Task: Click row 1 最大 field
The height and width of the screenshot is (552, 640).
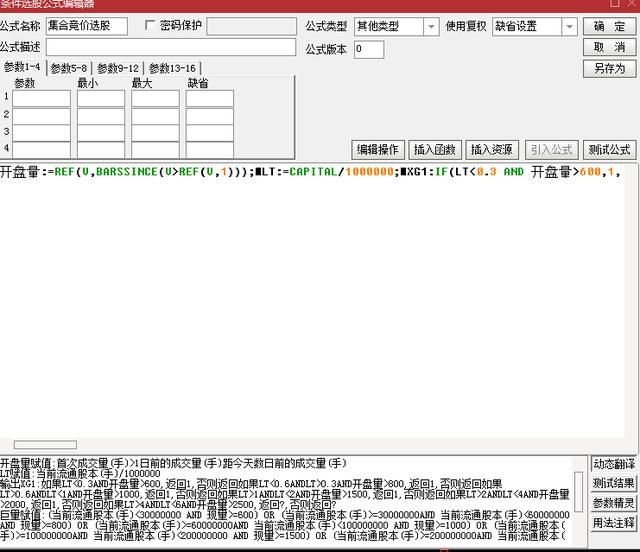Action: 155,98
